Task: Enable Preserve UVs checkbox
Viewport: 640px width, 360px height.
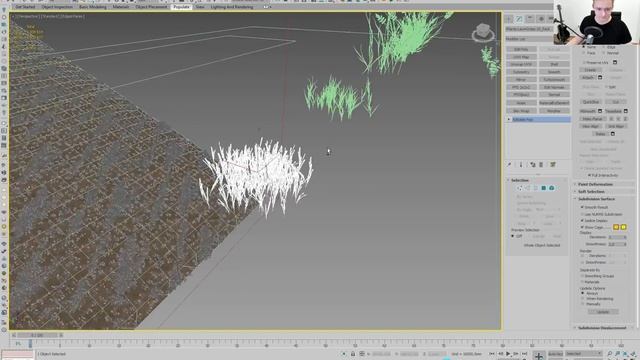Action: point(584,62)
